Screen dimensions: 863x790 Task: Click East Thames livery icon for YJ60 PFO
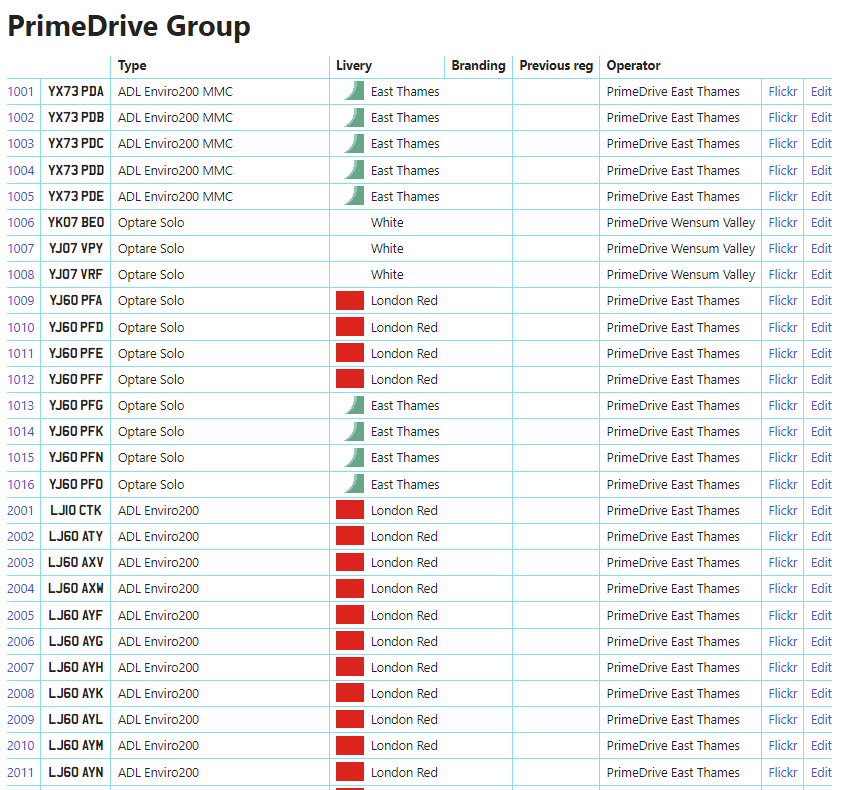(350, 484)
